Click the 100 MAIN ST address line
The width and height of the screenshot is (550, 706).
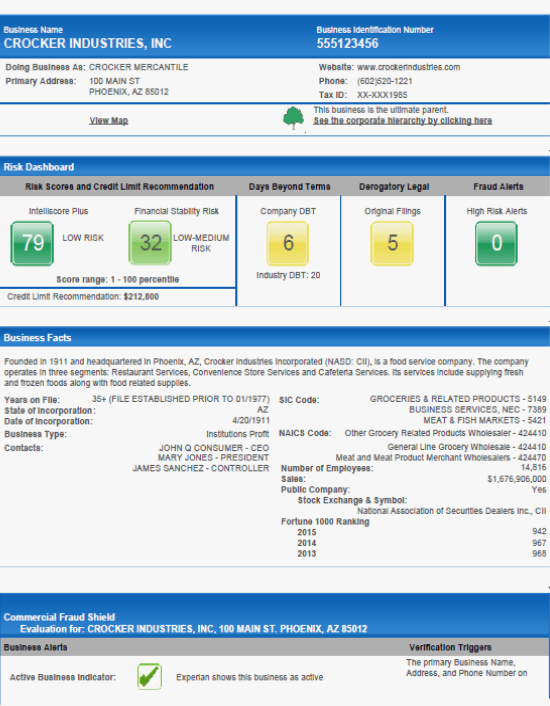coord(114,81)
